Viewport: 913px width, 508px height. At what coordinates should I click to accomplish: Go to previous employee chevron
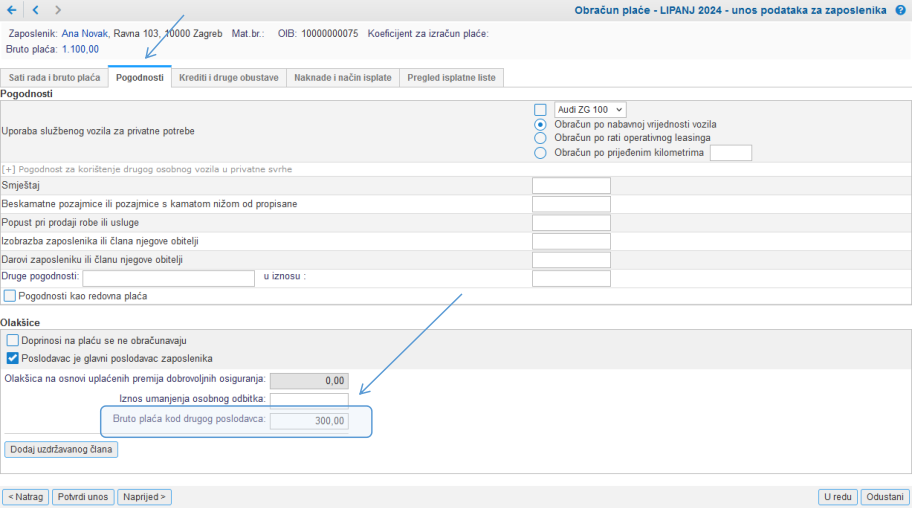36,10
